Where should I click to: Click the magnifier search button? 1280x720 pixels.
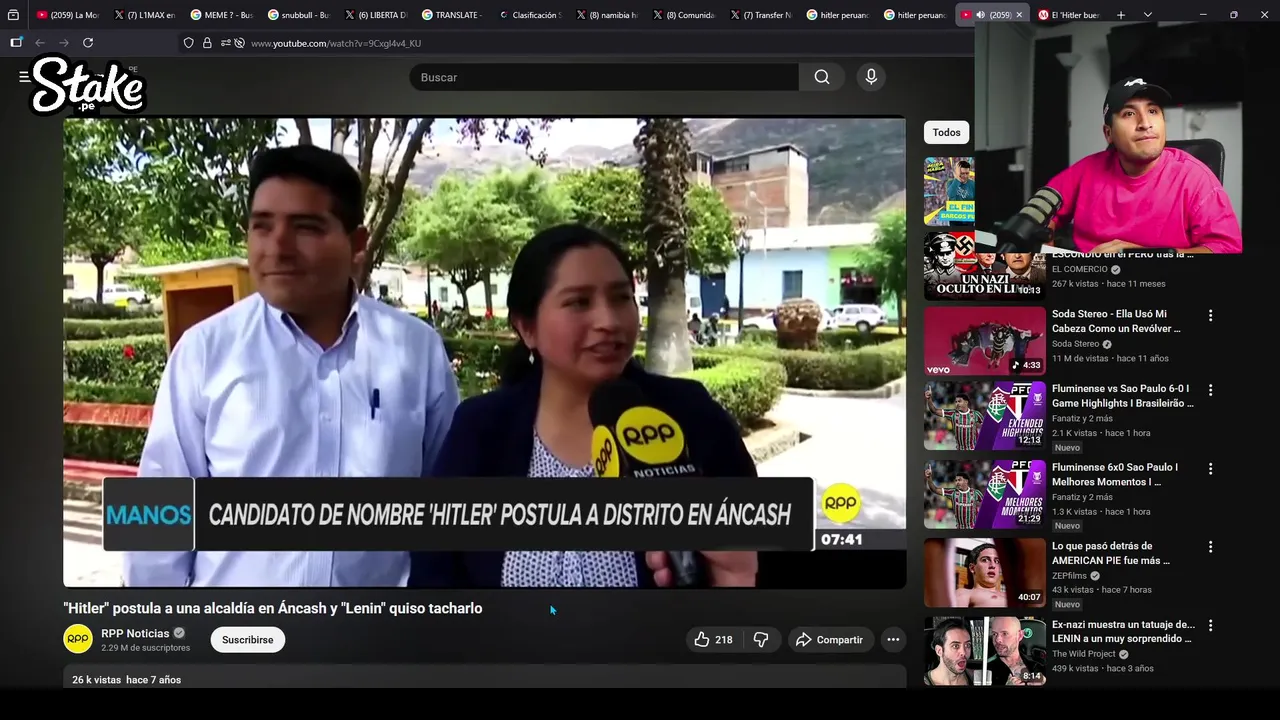(x=822, y=77)
